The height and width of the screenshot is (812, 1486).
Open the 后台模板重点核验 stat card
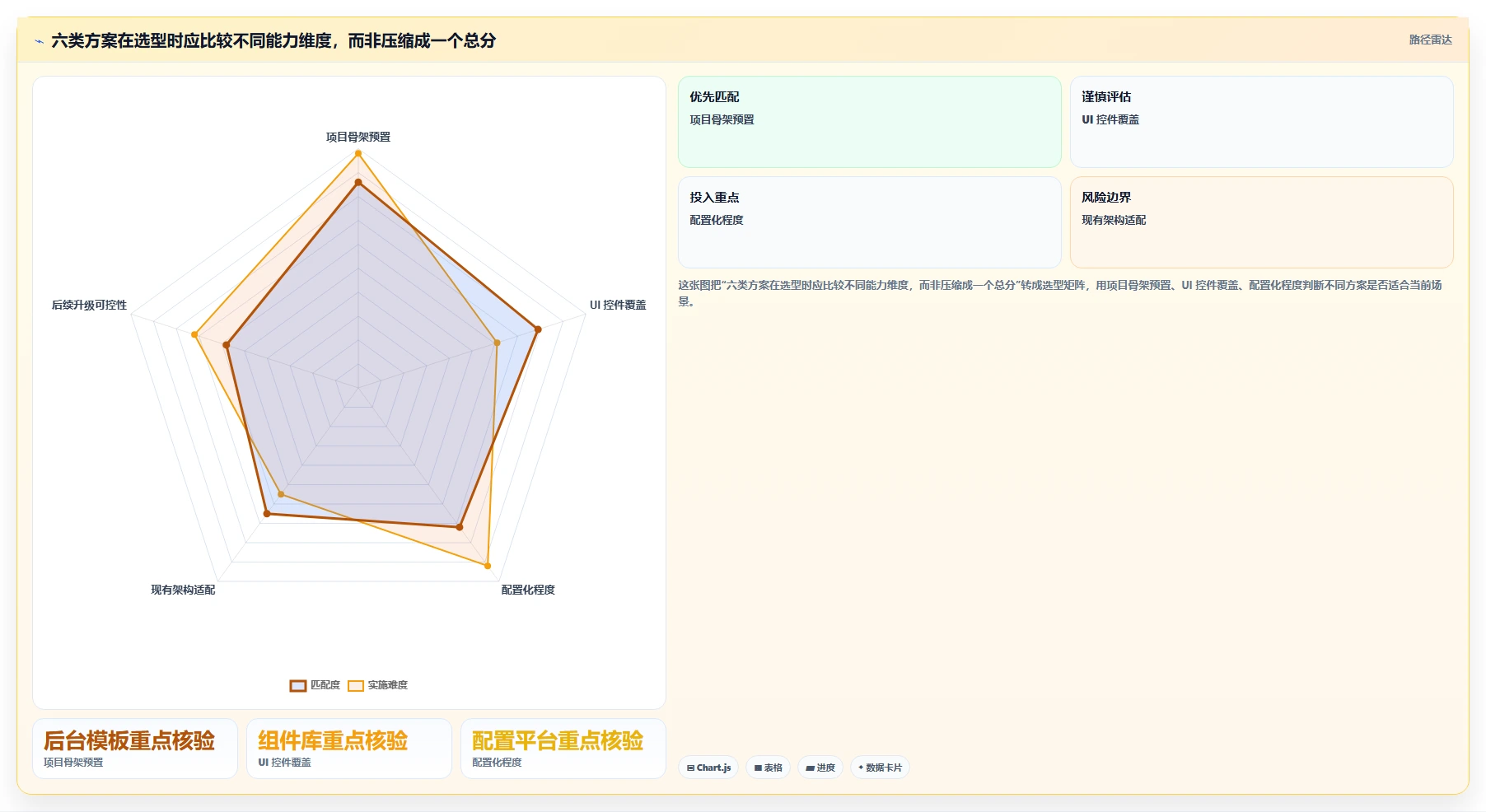(x=135, y=749)
